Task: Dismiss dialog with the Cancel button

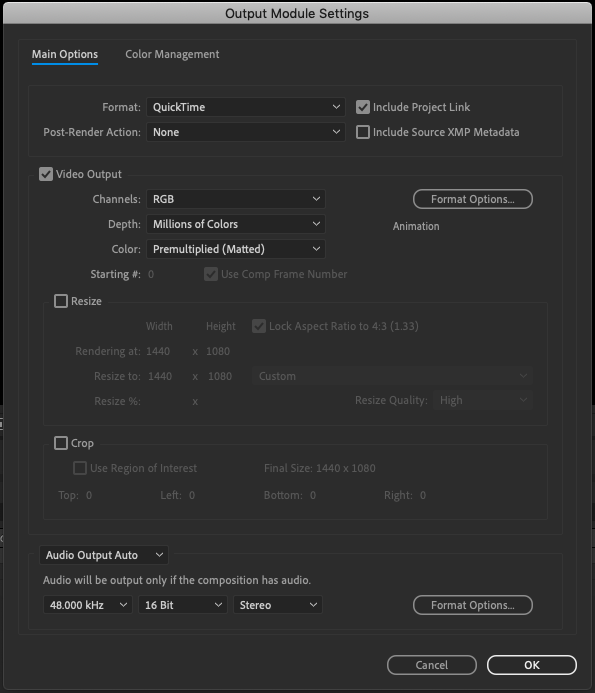Action: pos(432,665)
